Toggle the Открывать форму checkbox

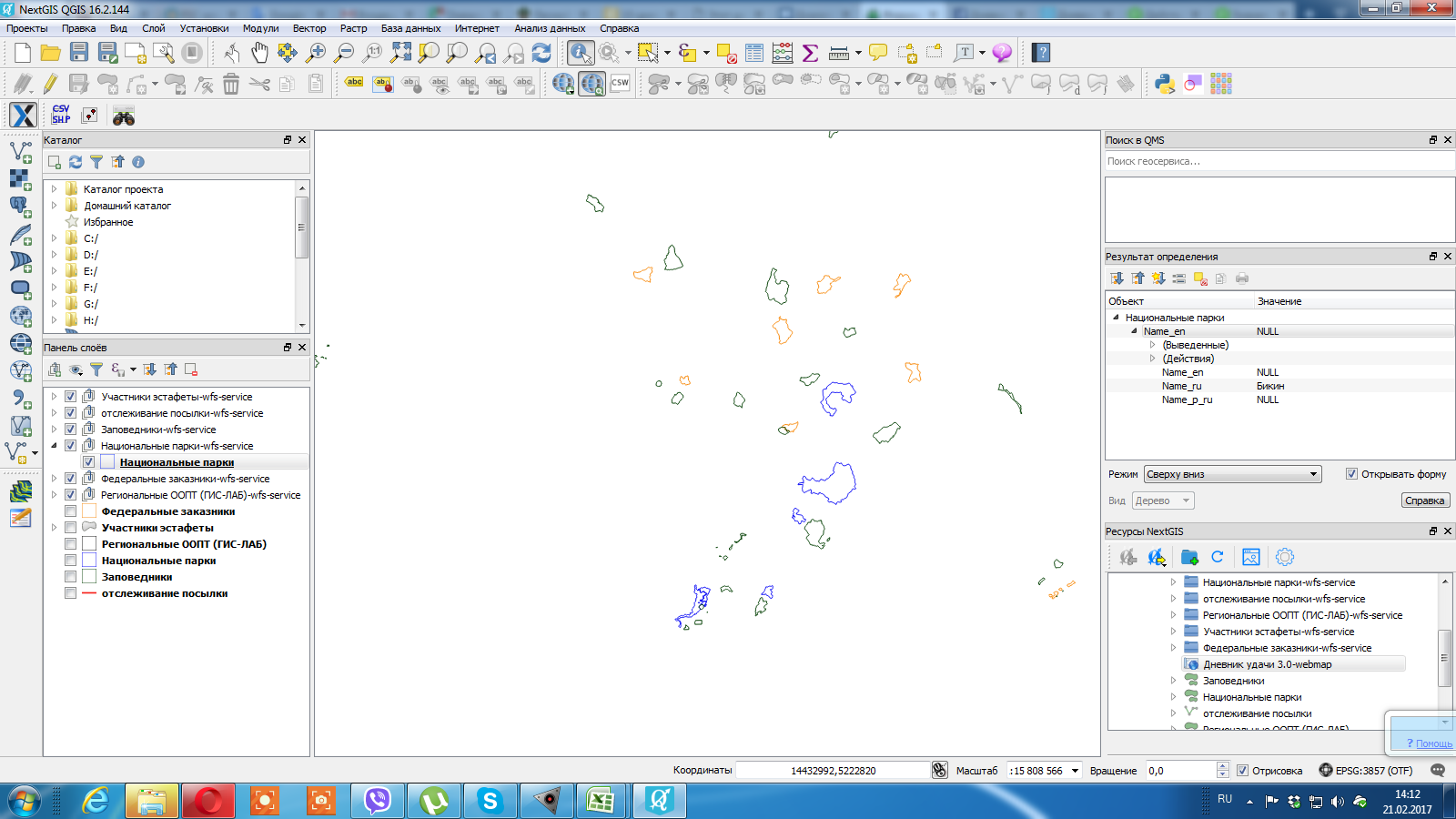click(x=1351, y=474)
